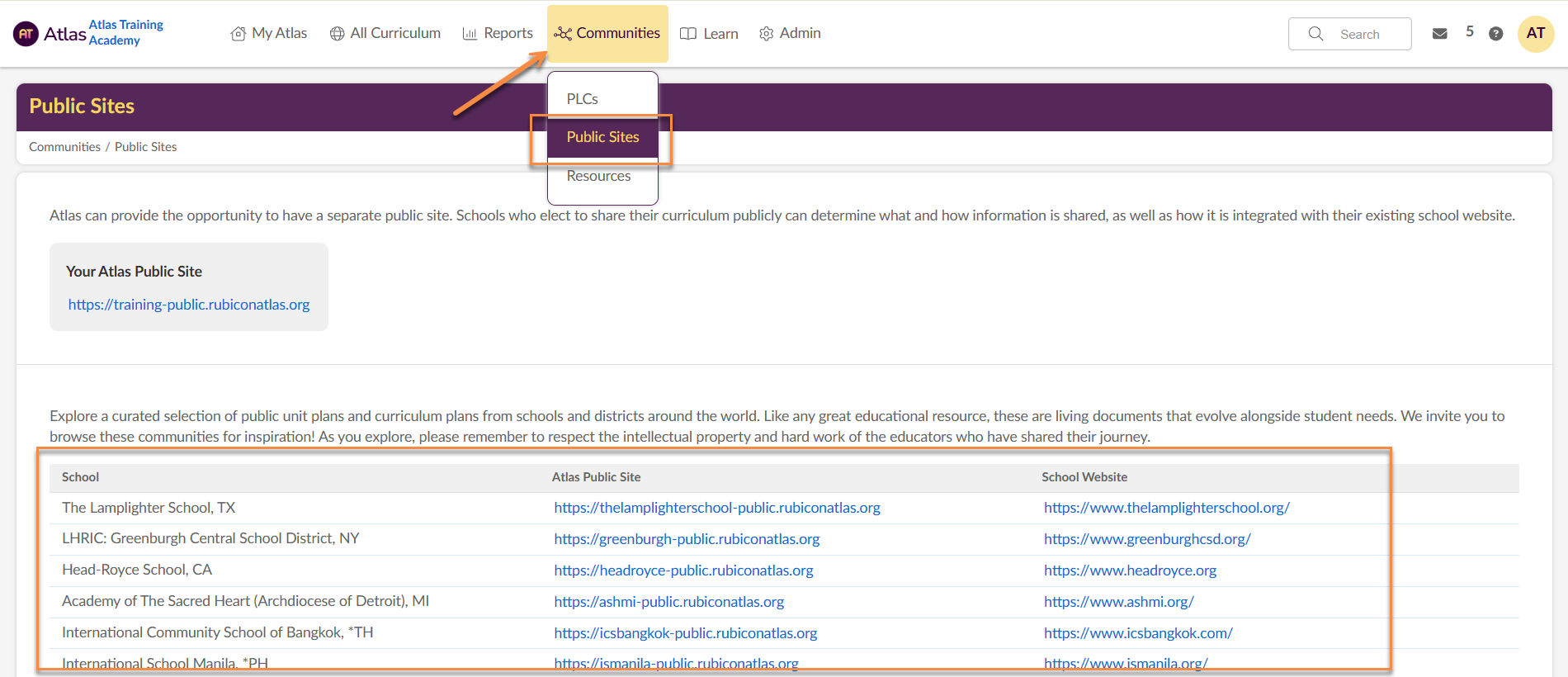Click 'International School Manila, *PH' cell
1568x677 pixels.
pyautogui.click(x=165, y=663)
